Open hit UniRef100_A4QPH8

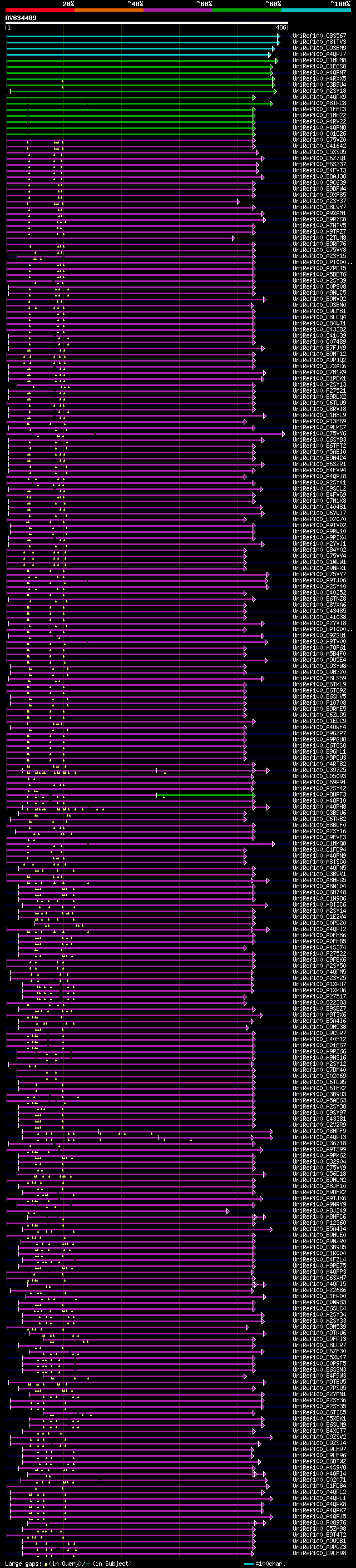319,807
